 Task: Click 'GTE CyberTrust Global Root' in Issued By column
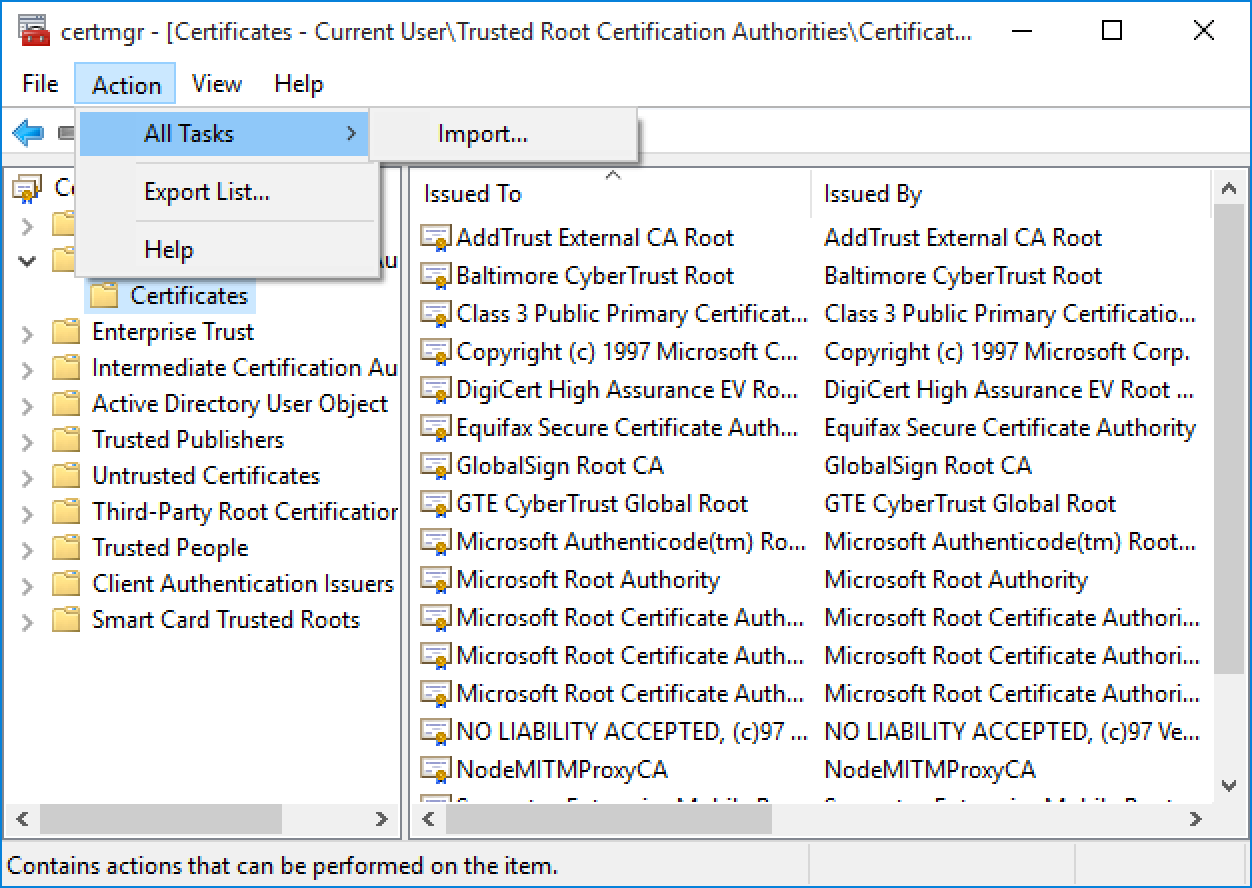click(x=970, y=504)
